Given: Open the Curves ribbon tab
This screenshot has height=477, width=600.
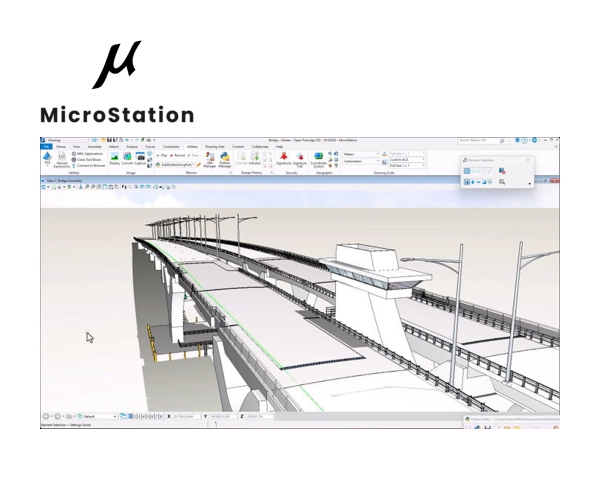Looking at the screenshot, I should pos(150,147).
